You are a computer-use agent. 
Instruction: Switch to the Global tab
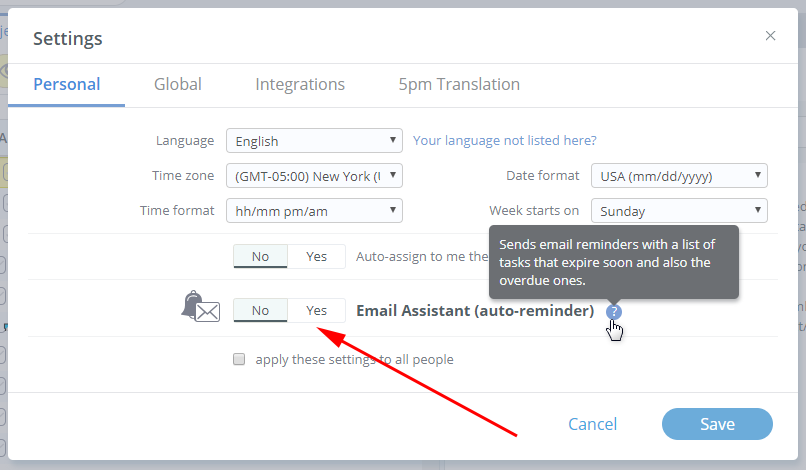tap(178, 84)
